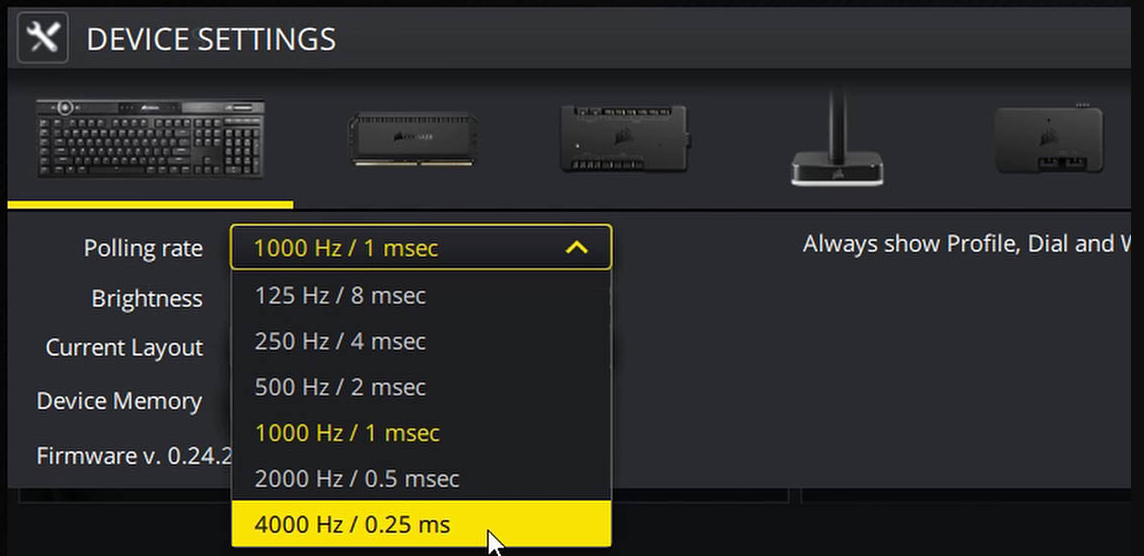Select the Corsair keyboard device
Screen dimensions: 1144x556
tap(150, 139)
